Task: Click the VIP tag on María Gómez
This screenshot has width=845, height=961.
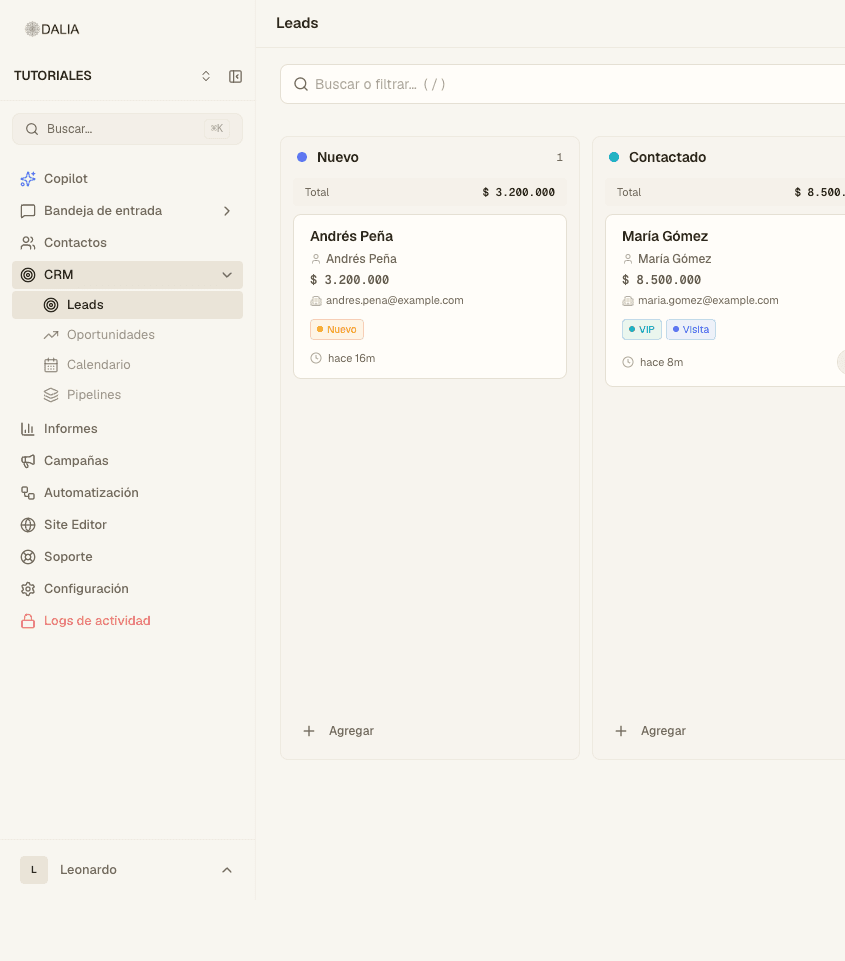Action: tap(642, 330)
